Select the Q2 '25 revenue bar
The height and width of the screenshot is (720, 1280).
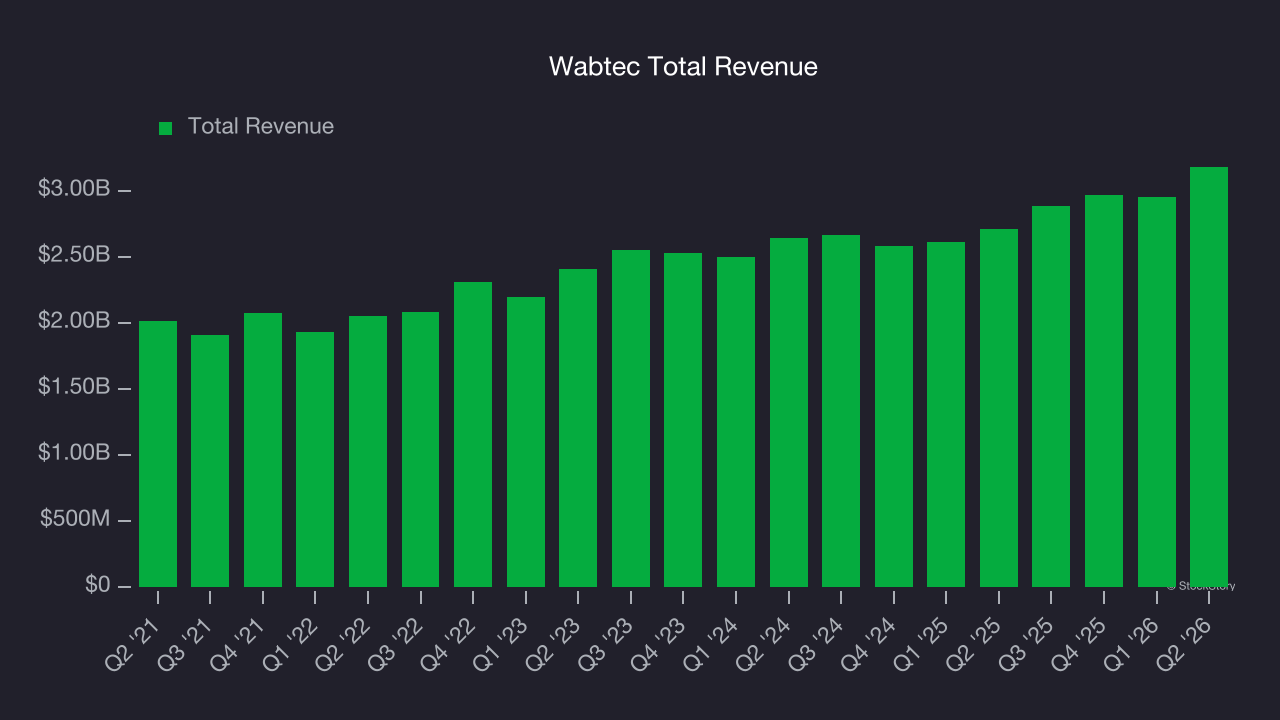pyautogui.click(x=999, y=408)
